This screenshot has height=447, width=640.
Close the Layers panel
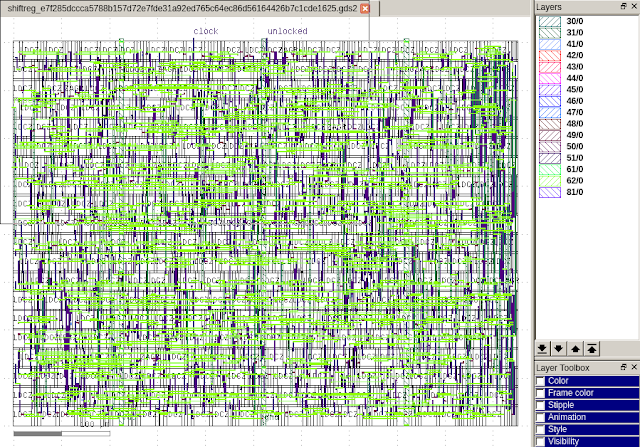point(634,6)
